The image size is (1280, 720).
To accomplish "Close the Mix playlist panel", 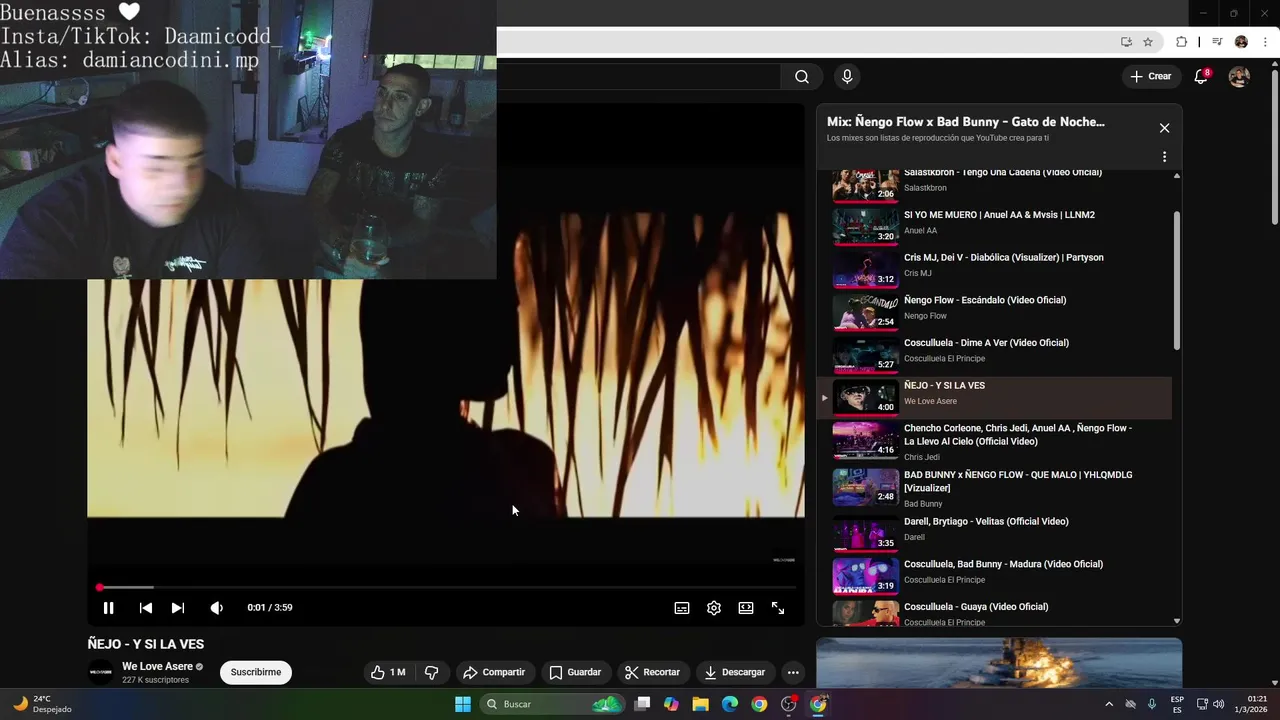I will 1164,128.
